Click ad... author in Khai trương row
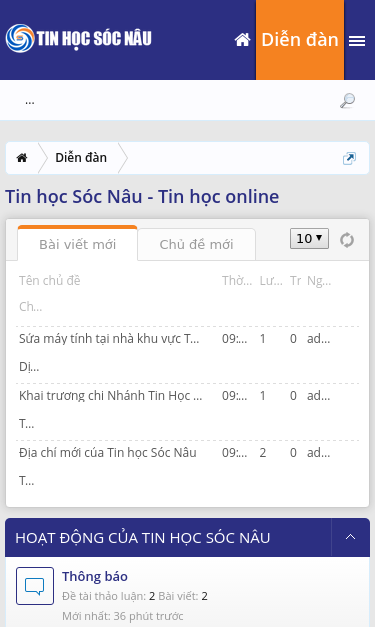Viewport: 375px width, 627px height. (x=319, y=395)
